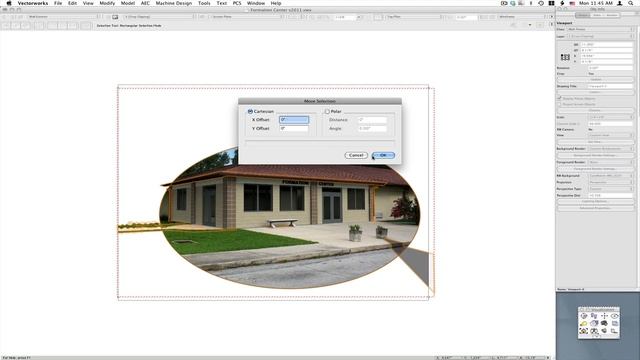Open the active layer dropdown in view bar
This screenshot has height=360, width=640.
pyautogui.click(x=160, y=17)
